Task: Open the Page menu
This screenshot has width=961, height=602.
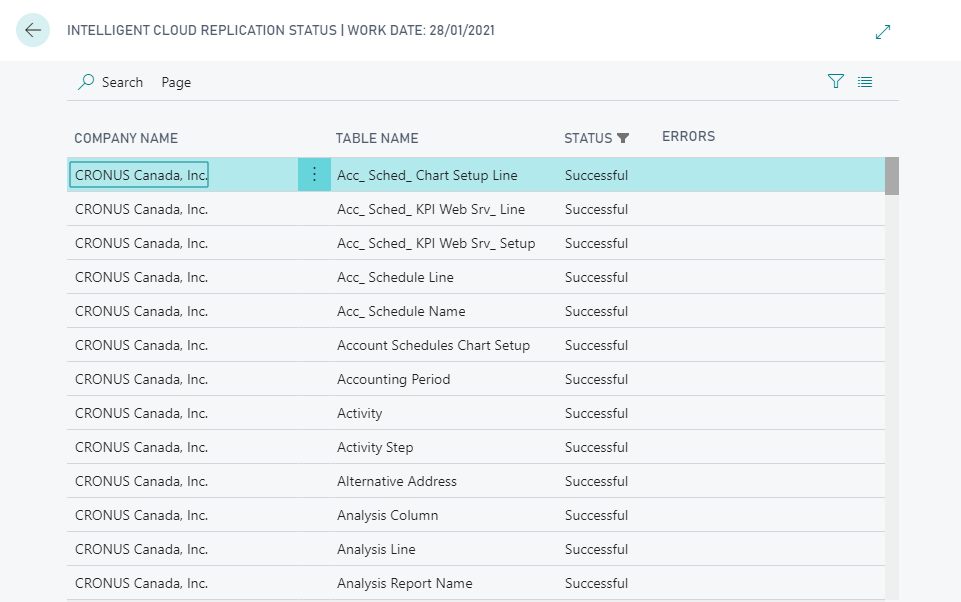Action: (176, 82)
